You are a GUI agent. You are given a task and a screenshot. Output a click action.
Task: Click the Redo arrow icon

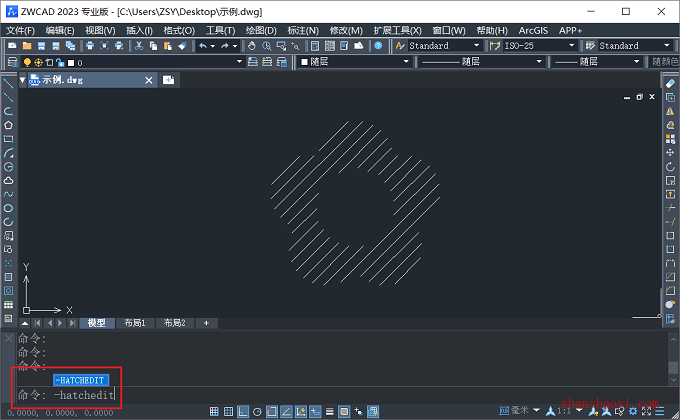click(x=225, y=46)
